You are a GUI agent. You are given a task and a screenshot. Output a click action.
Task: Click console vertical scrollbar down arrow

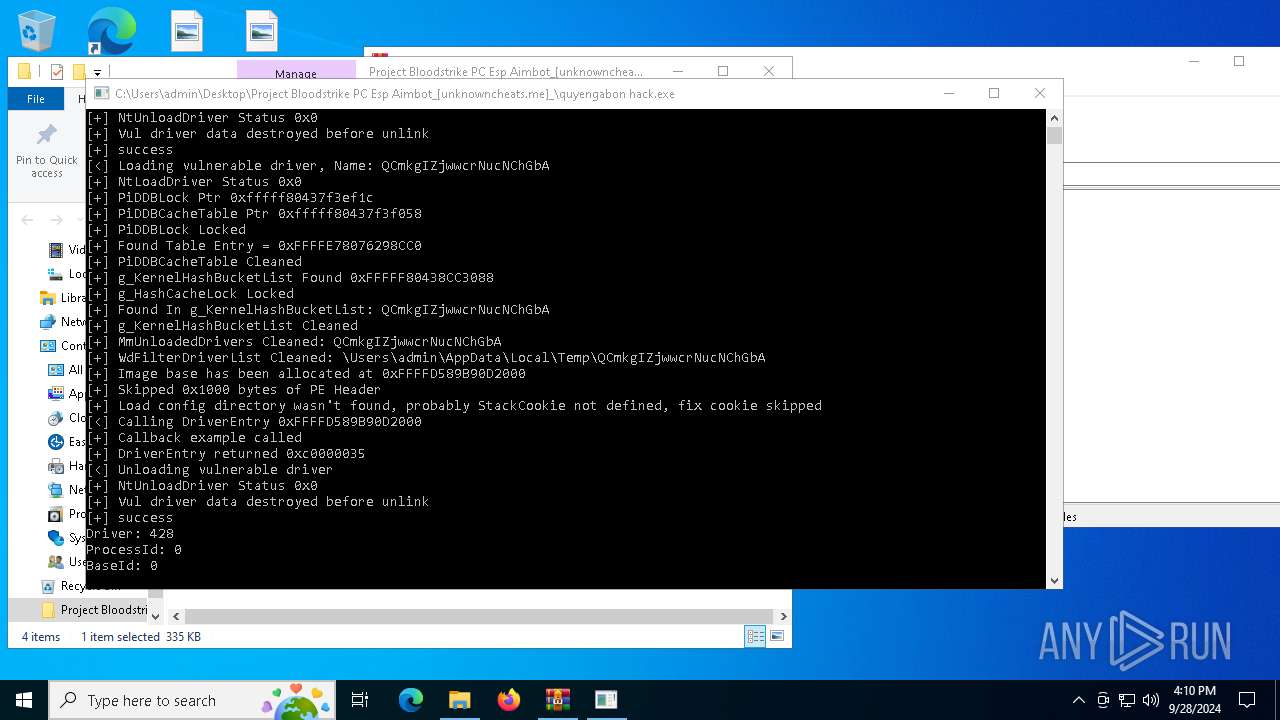(1054, 581)
